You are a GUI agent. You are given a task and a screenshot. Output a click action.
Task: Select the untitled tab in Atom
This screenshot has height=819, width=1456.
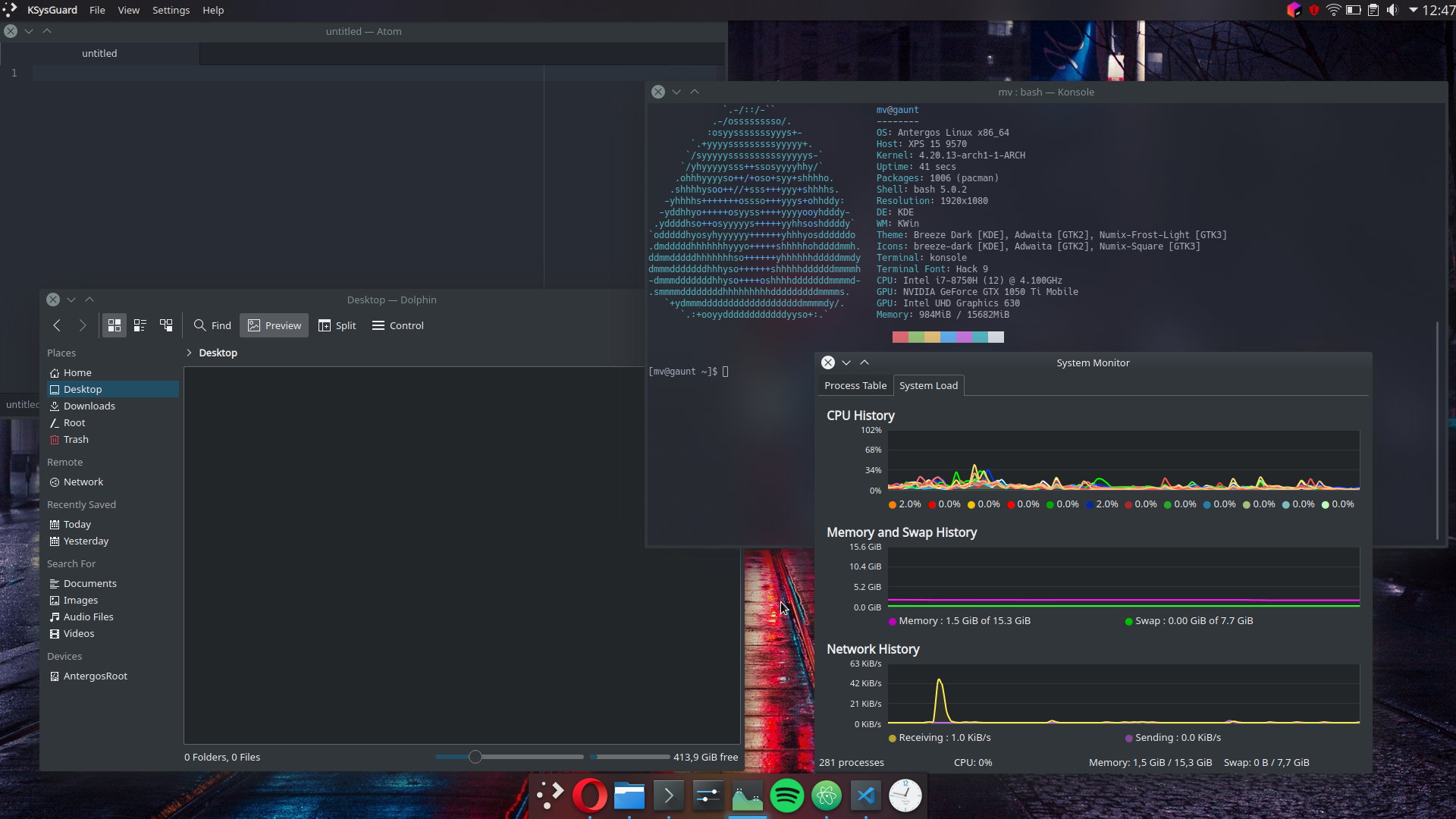tap(99, 53)
